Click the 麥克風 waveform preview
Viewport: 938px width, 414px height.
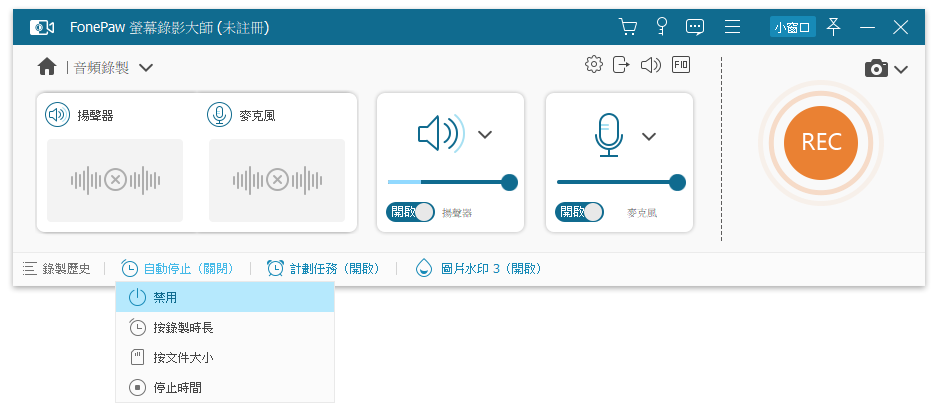[x=277, y=180]
